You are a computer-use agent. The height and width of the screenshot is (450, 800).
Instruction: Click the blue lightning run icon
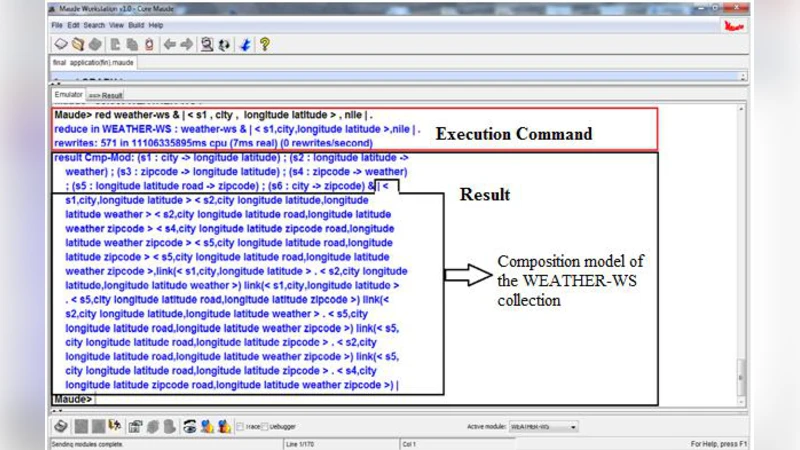[245, 44]
